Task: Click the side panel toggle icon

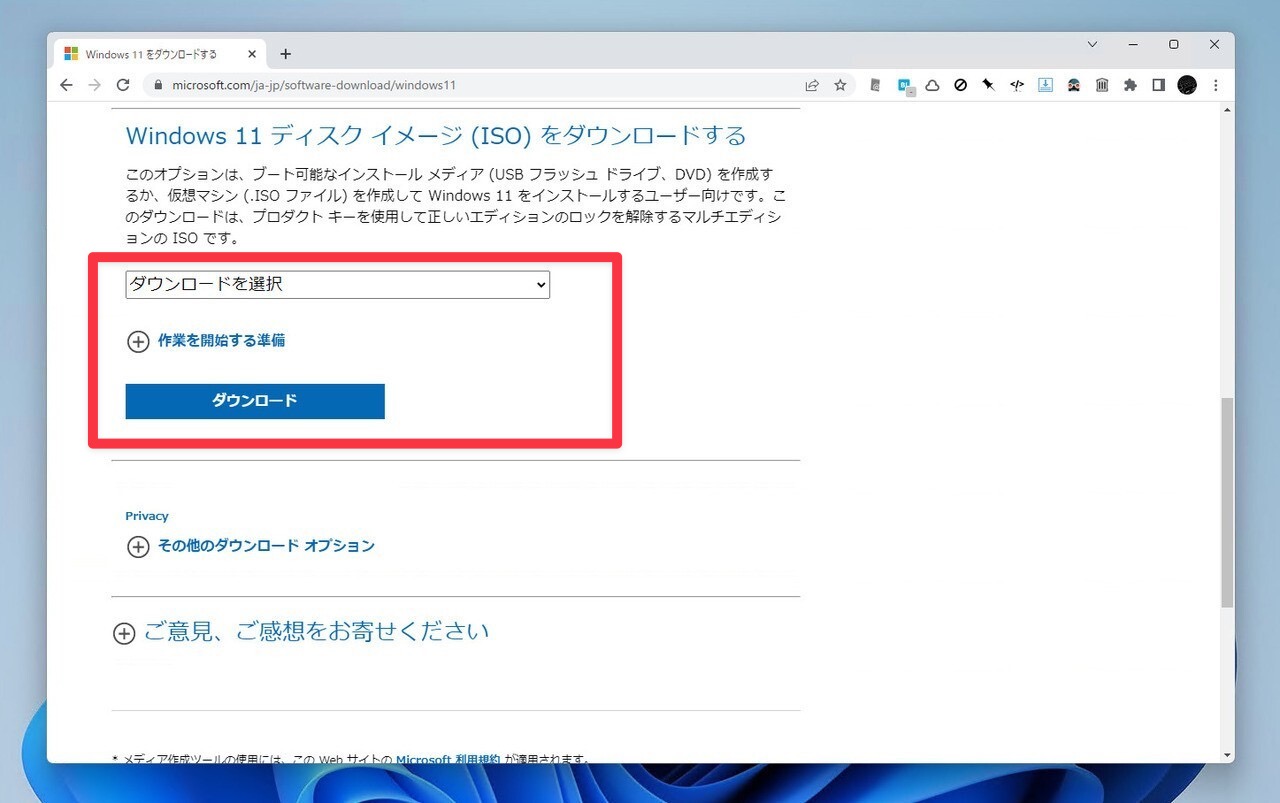Action: [x=1157, y=85]
